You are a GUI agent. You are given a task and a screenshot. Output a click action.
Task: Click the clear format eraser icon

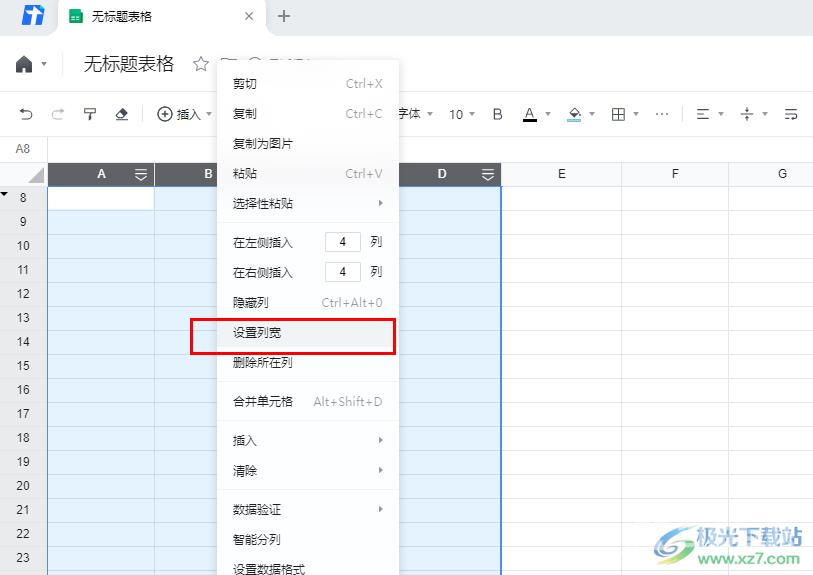(121, 114)
